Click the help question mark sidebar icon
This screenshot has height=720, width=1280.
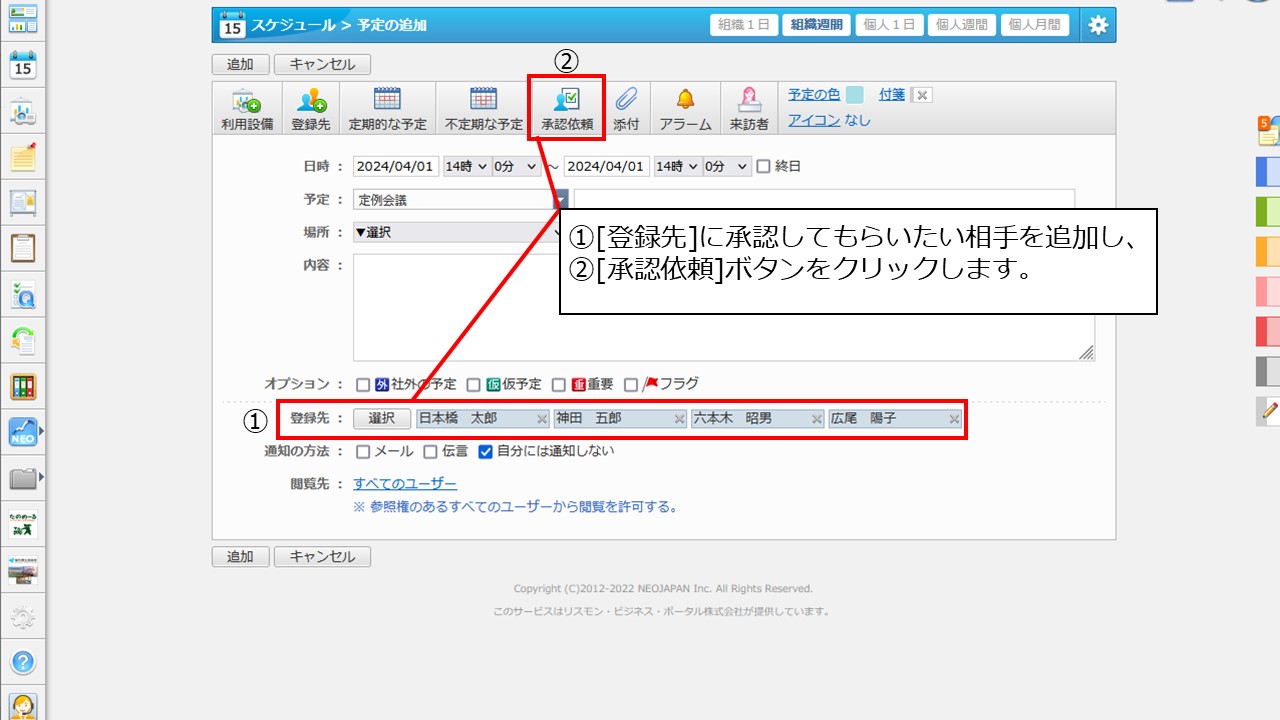(x=23, y=662)
